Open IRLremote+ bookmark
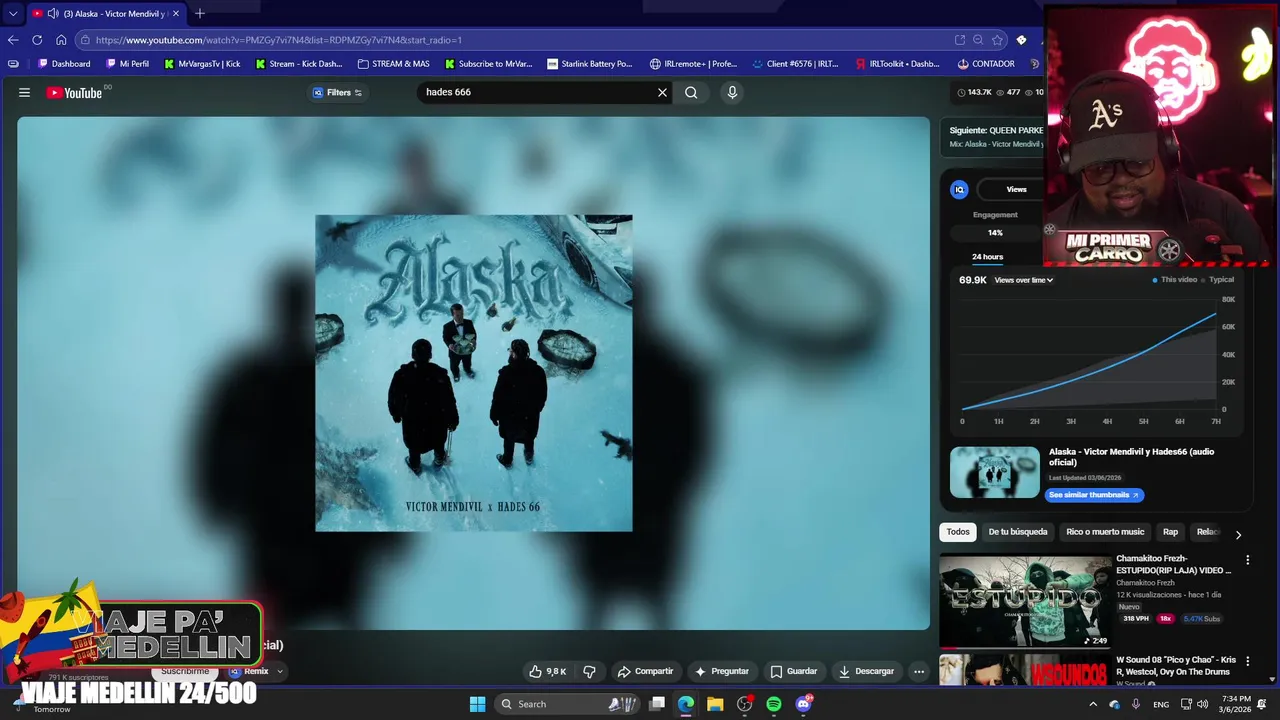Screen dimensions: 1280x720 (693, 64)
